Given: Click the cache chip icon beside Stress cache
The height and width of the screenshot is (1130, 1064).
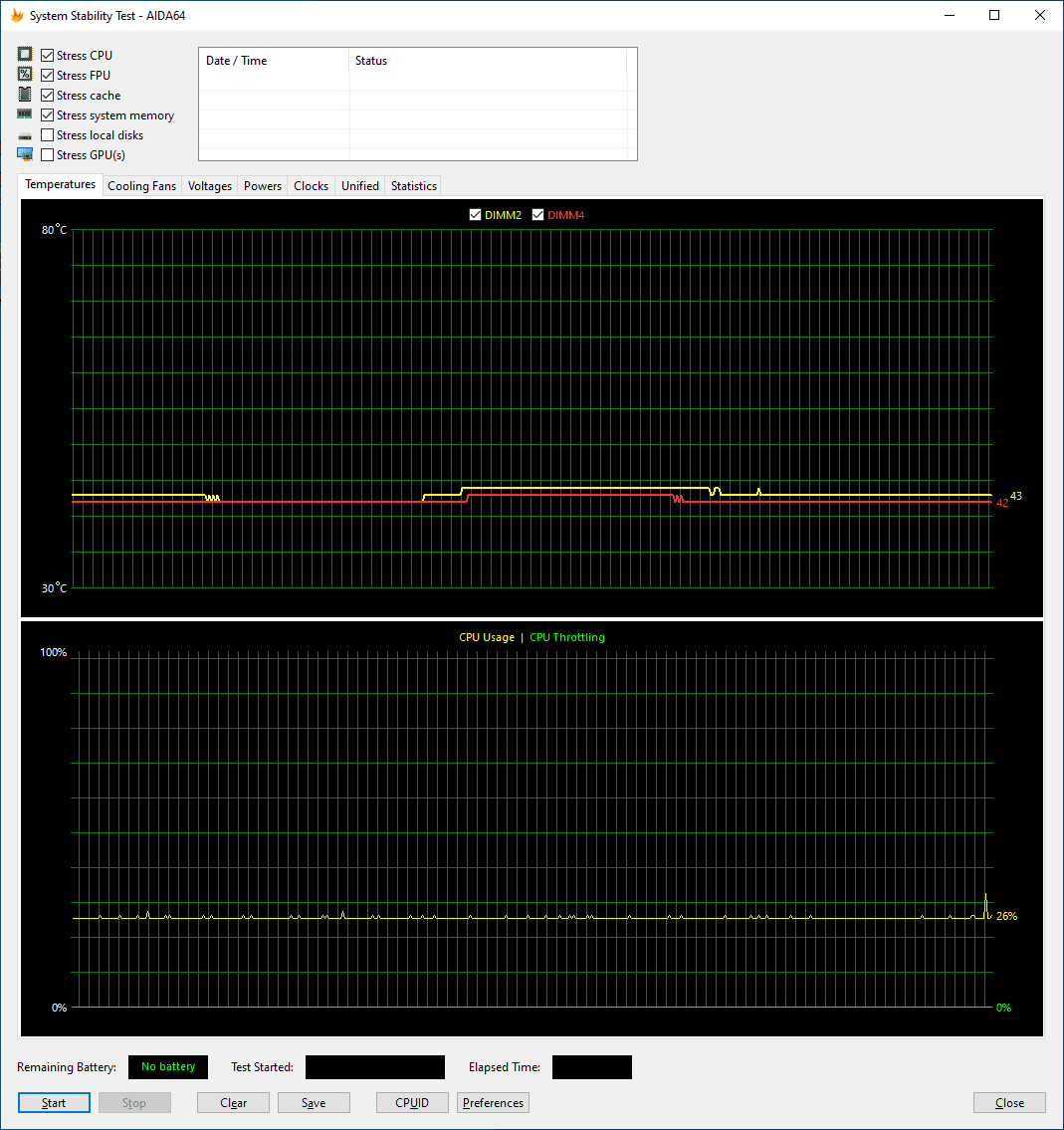Looking at the screenshot, I should (25, 95).
